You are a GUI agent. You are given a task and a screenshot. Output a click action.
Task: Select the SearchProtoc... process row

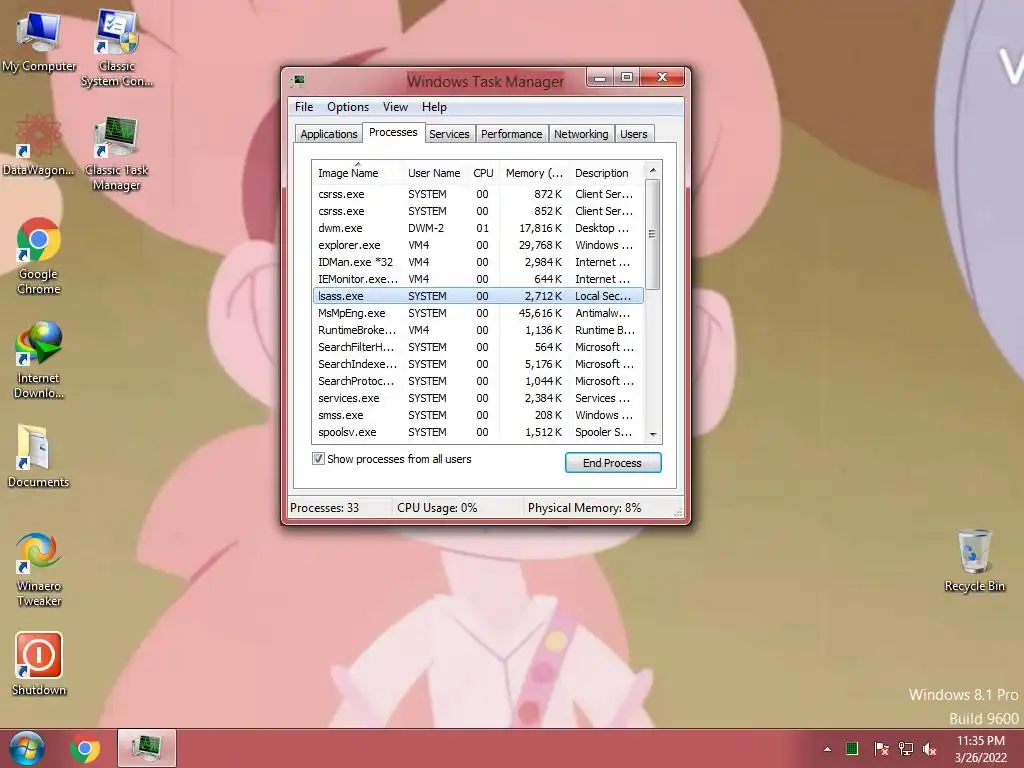[478, 381]
